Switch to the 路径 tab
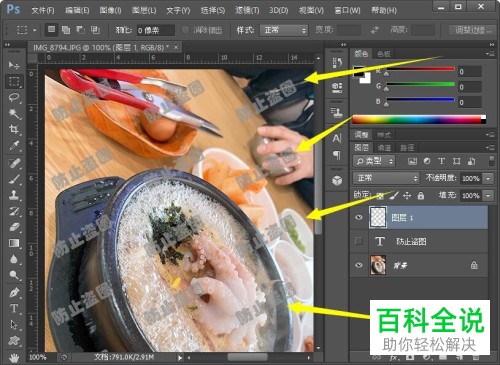Screen dimensions: 500x365 pos(407,148)
